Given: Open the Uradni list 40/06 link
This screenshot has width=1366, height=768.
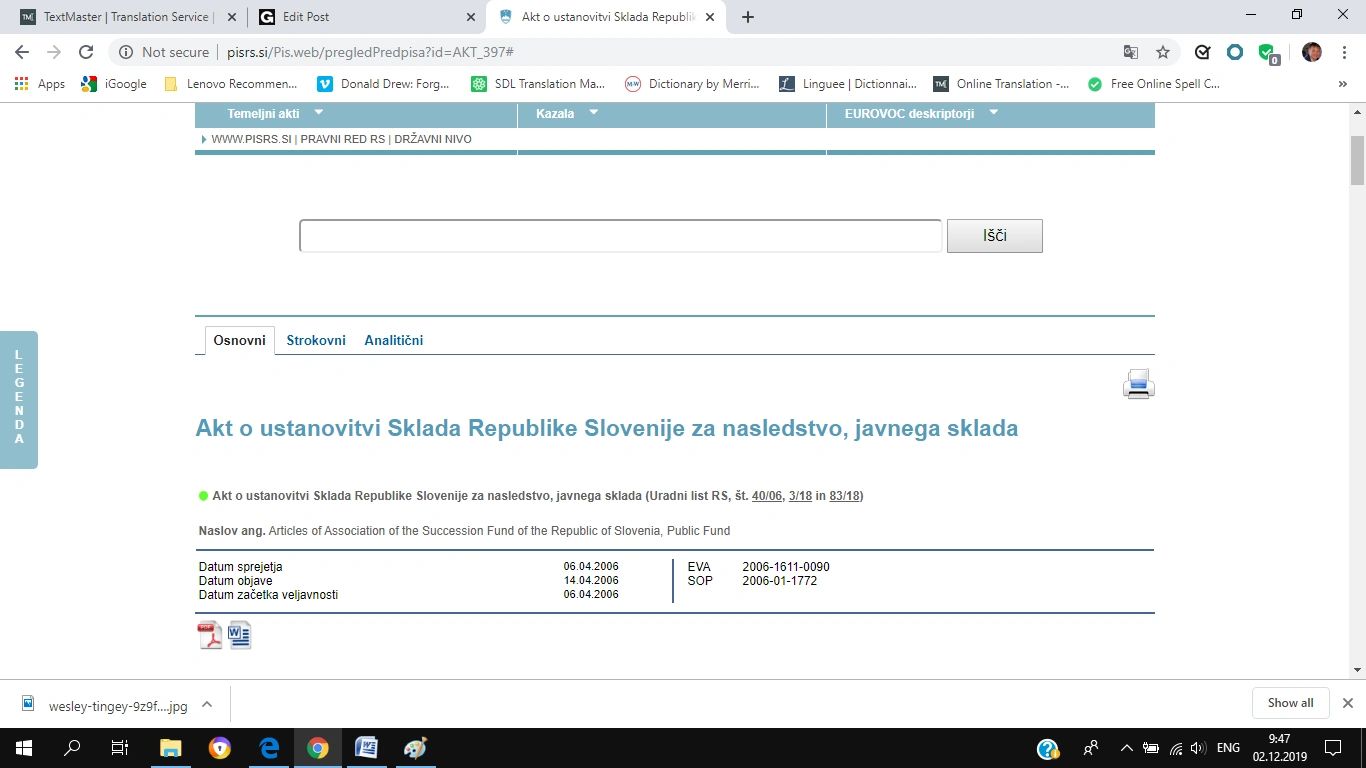Looking at the screenshot, I should pyautogui.click(x=767, y=496).
